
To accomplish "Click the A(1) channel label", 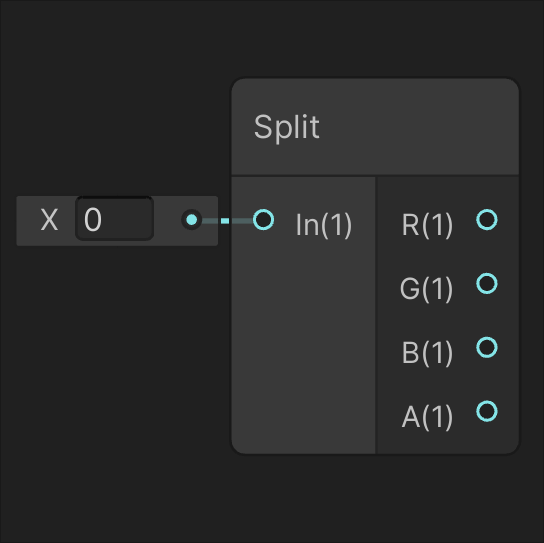I will point(427,417).
